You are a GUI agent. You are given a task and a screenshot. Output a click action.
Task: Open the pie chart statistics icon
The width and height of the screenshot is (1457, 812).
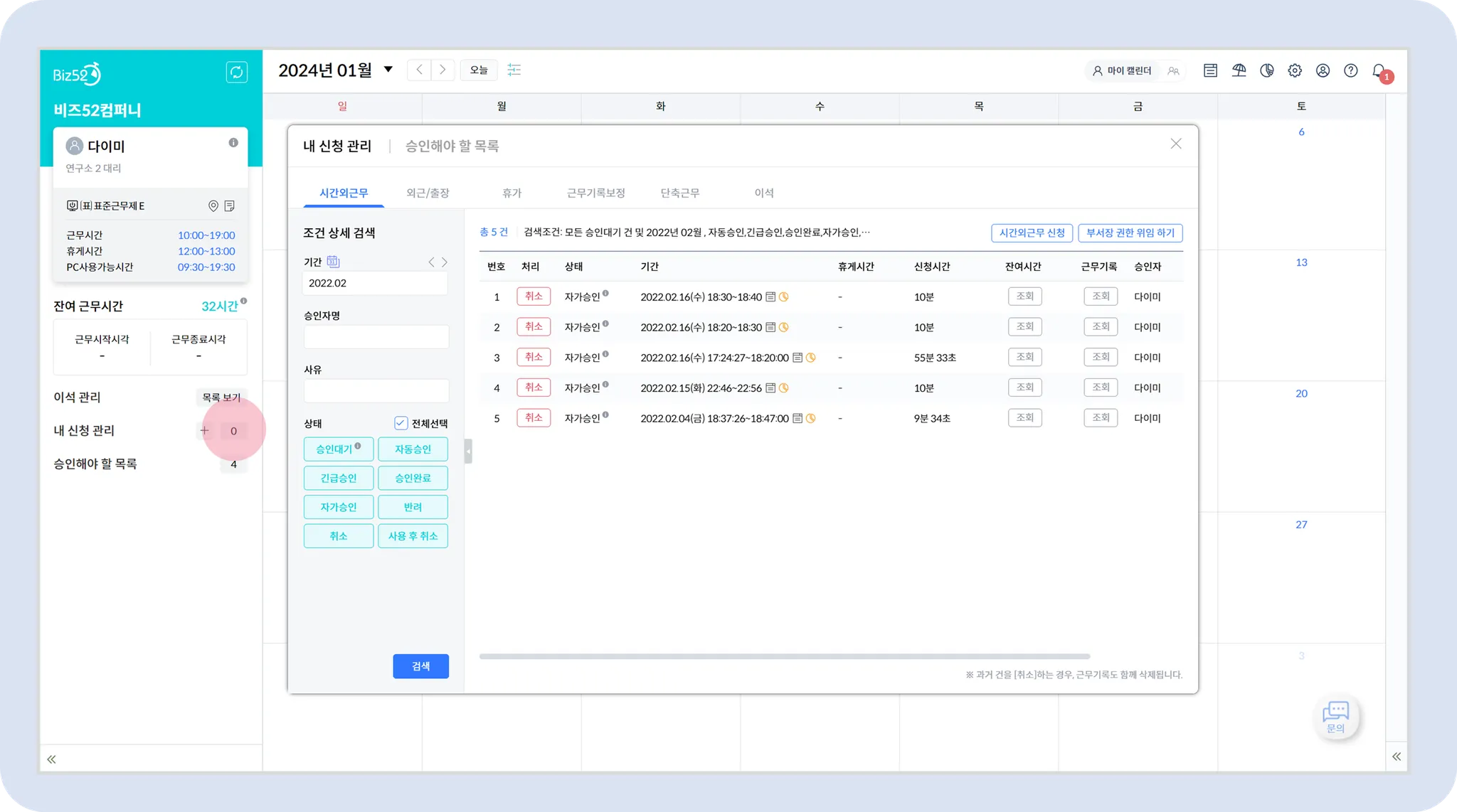(1267, 70)
